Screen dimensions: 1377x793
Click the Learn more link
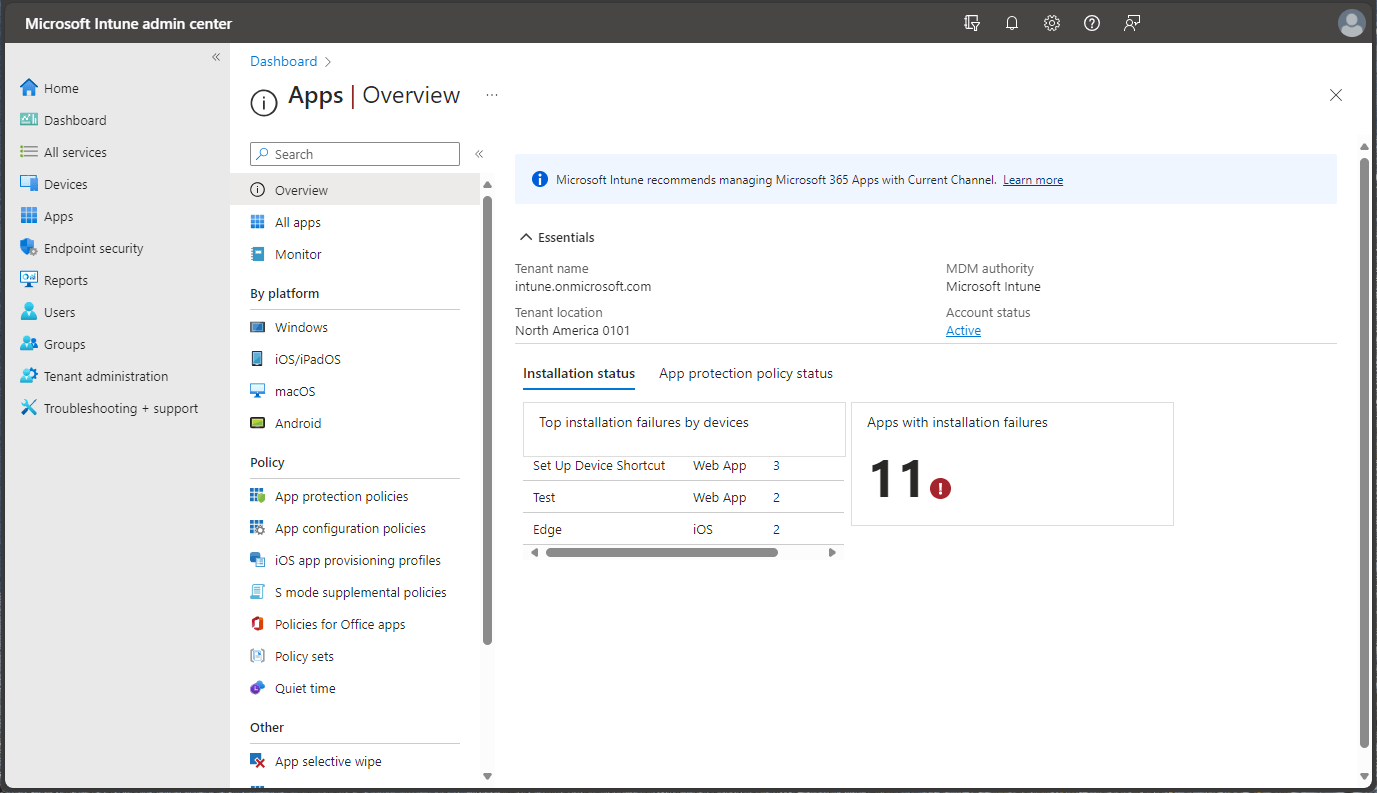click(x=1032, y=180)
